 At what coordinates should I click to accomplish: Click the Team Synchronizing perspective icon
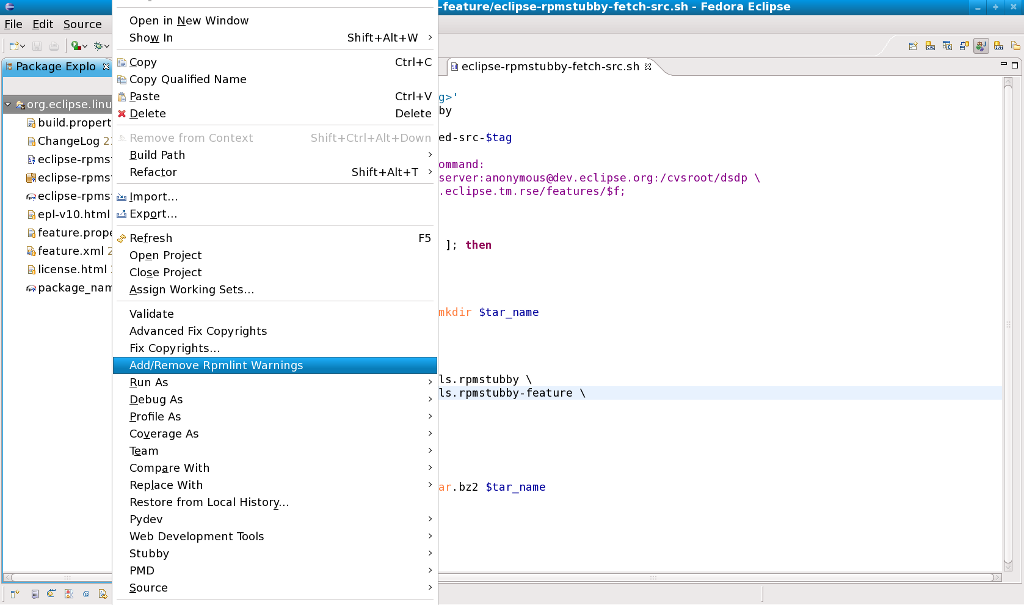[964, 46]
